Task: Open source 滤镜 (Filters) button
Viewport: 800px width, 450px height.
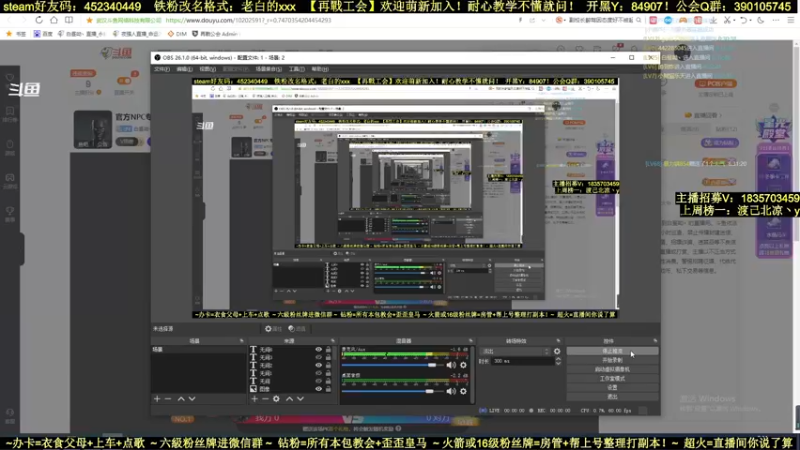Action: tap(297, 329)
